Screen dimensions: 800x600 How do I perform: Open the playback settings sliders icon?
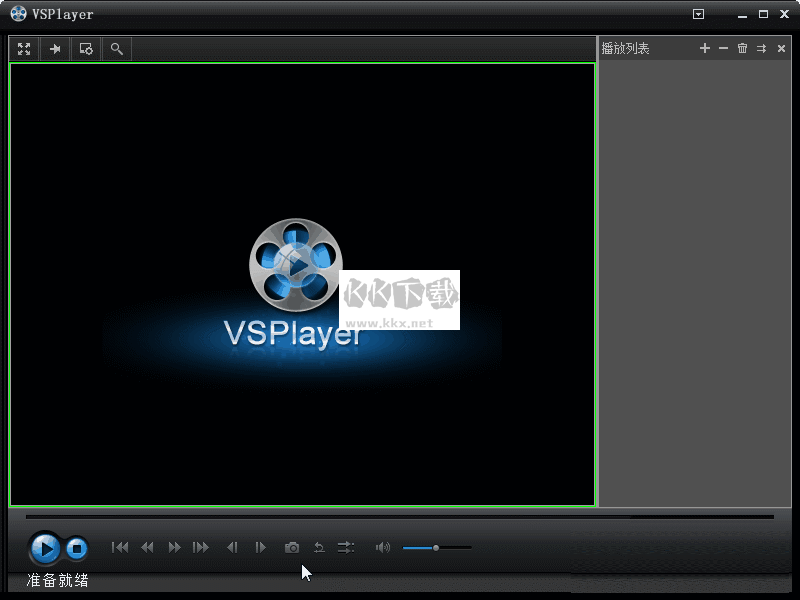[346, 547]
